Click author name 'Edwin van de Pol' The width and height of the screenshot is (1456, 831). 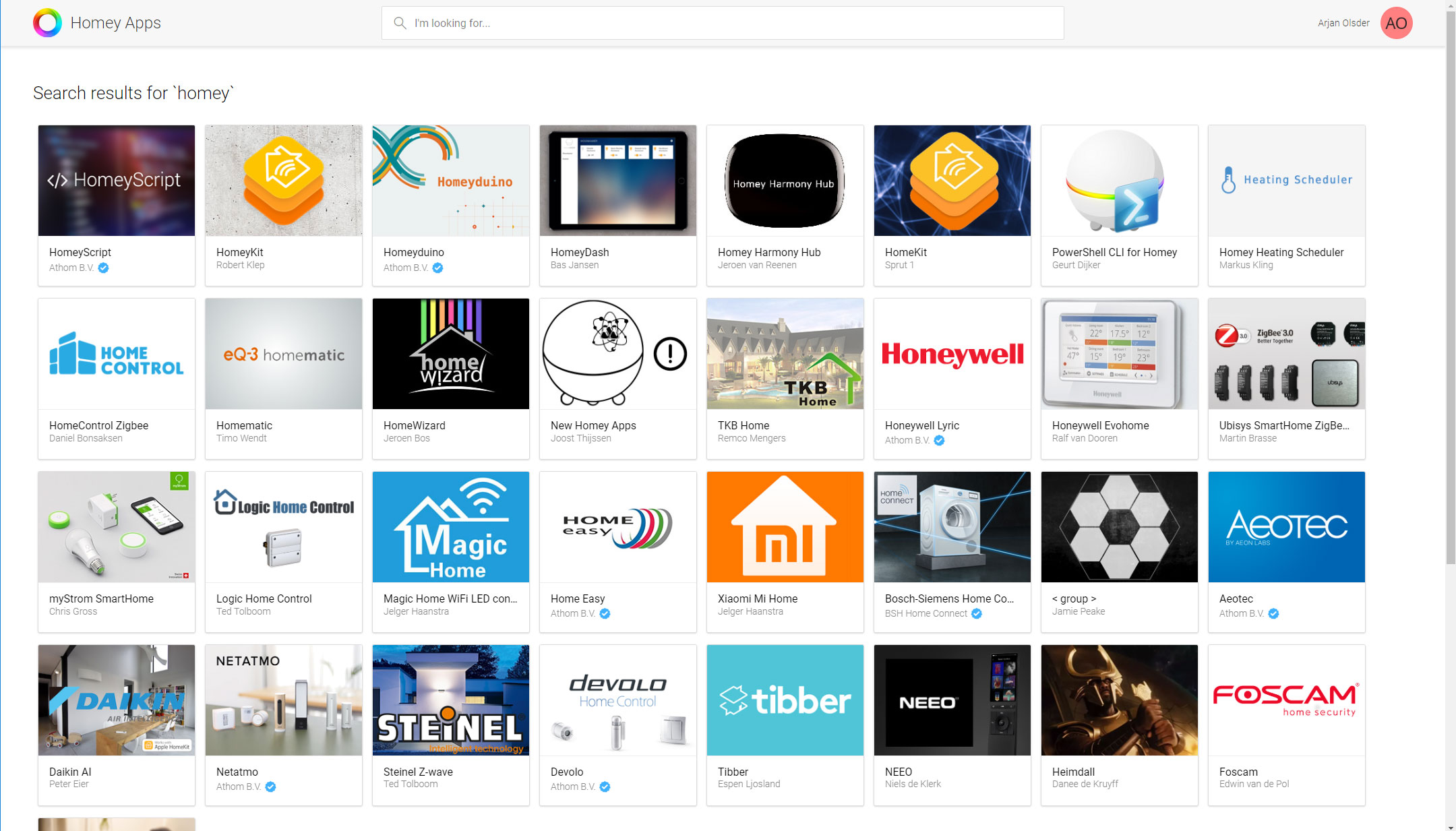[1254, 784]
